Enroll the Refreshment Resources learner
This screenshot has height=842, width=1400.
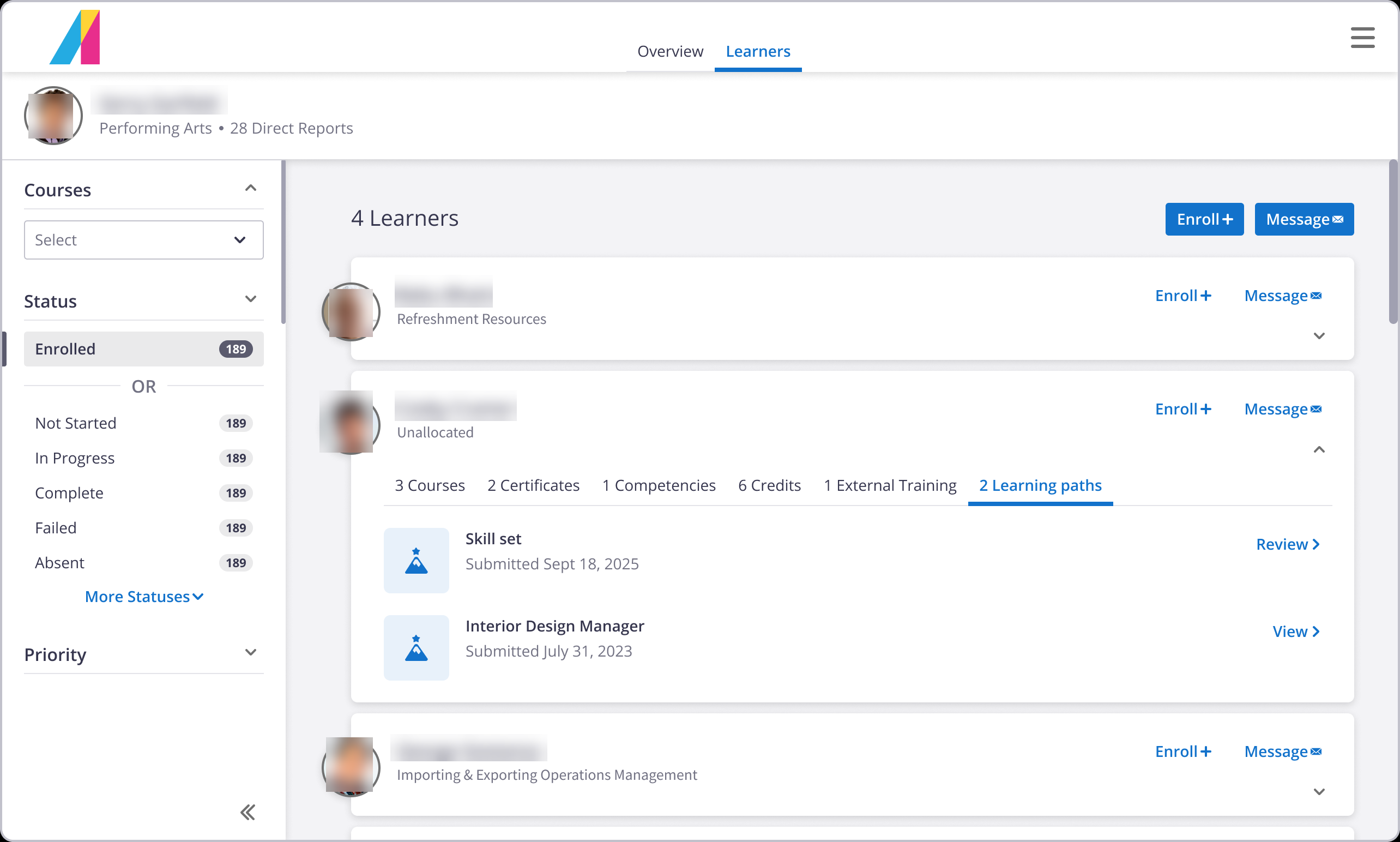[x=1183, y=296]
